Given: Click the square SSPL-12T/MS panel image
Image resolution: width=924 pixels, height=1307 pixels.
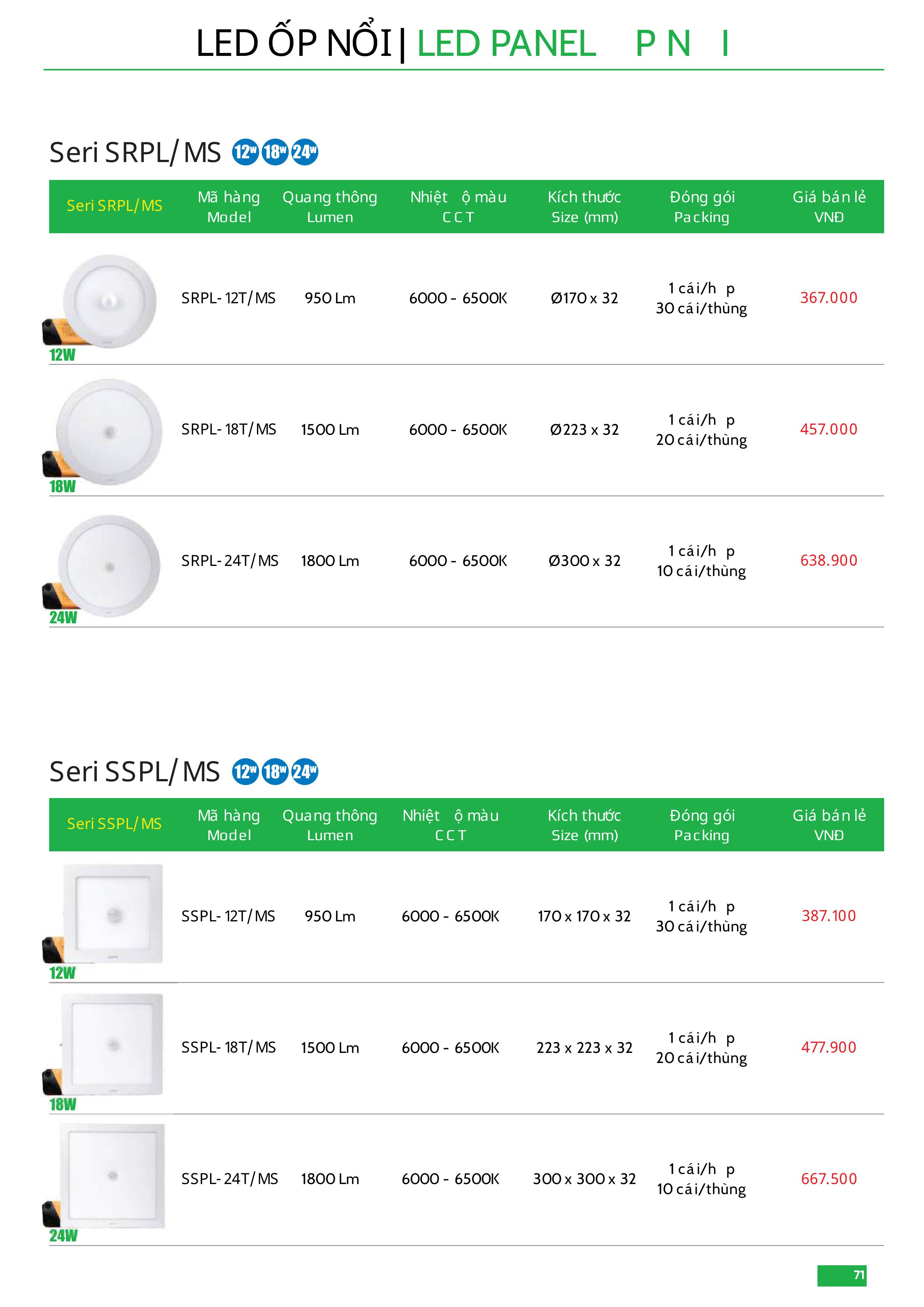Looking at the screenshot, I should 112,914.
